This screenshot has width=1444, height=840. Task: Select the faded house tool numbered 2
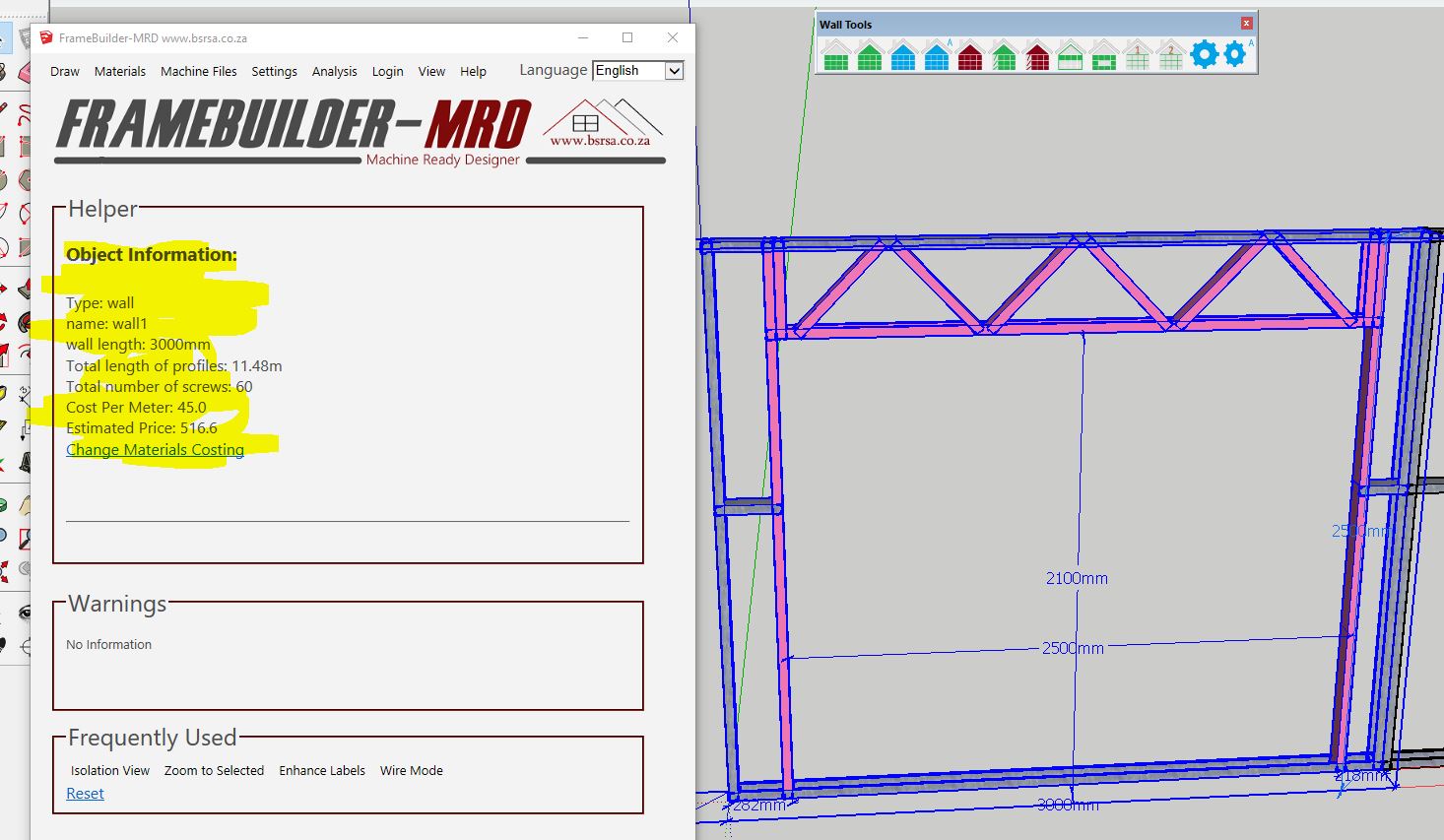tap(1171, 55)
